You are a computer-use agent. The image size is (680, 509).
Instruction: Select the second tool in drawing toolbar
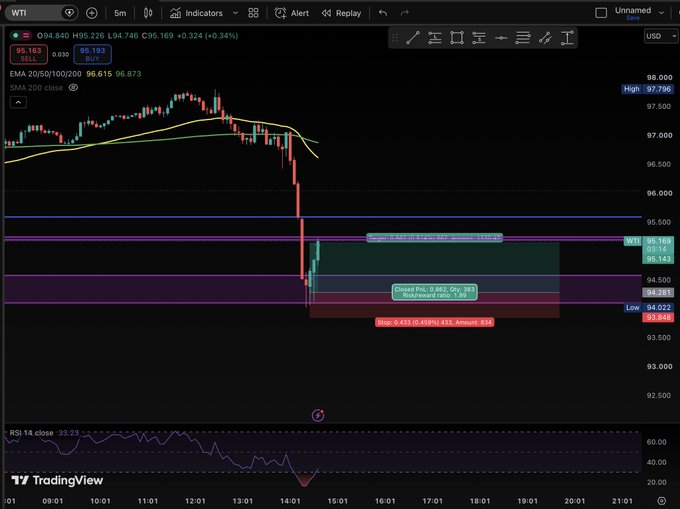435,38
